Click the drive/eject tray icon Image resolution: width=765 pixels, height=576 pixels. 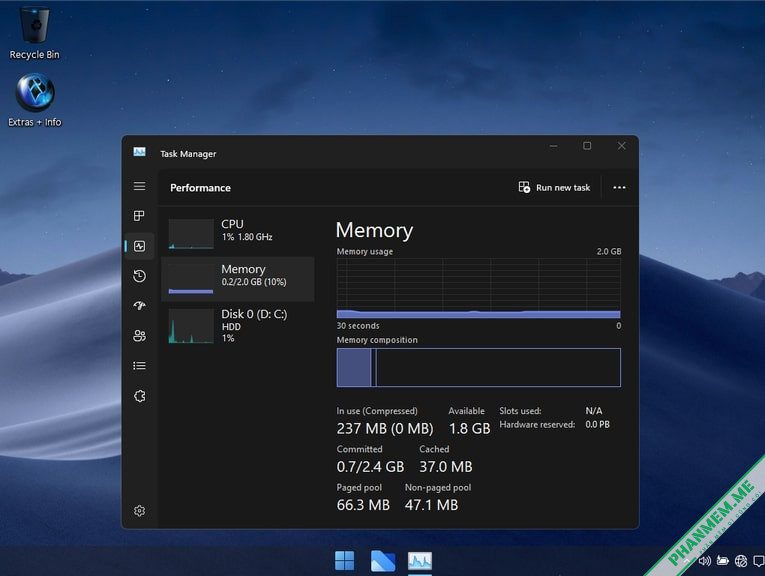(723, 561)
